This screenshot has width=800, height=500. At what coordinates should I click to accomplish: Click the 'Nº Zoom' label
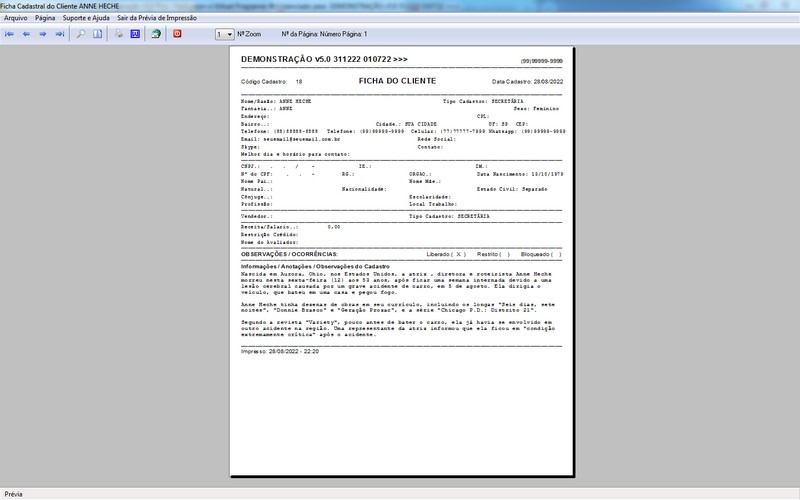[x=249, y=34]
